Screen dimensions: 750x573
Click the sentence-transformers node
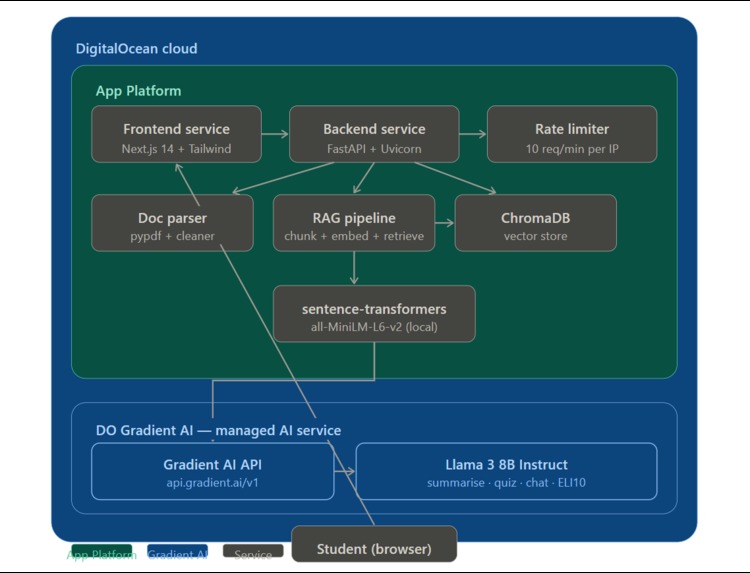(x=374, y=314)
